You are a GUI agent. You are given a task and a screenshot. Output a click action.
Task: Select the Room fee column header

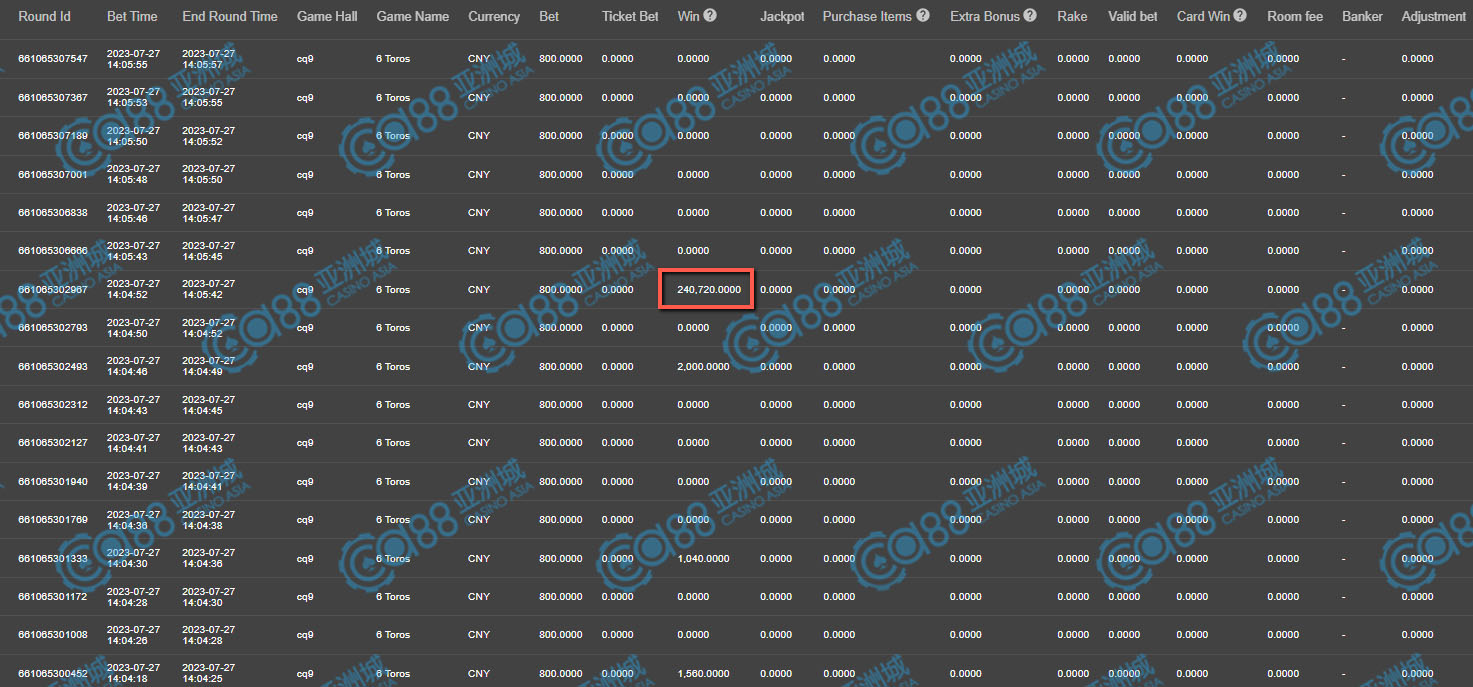coord(1295,16)
